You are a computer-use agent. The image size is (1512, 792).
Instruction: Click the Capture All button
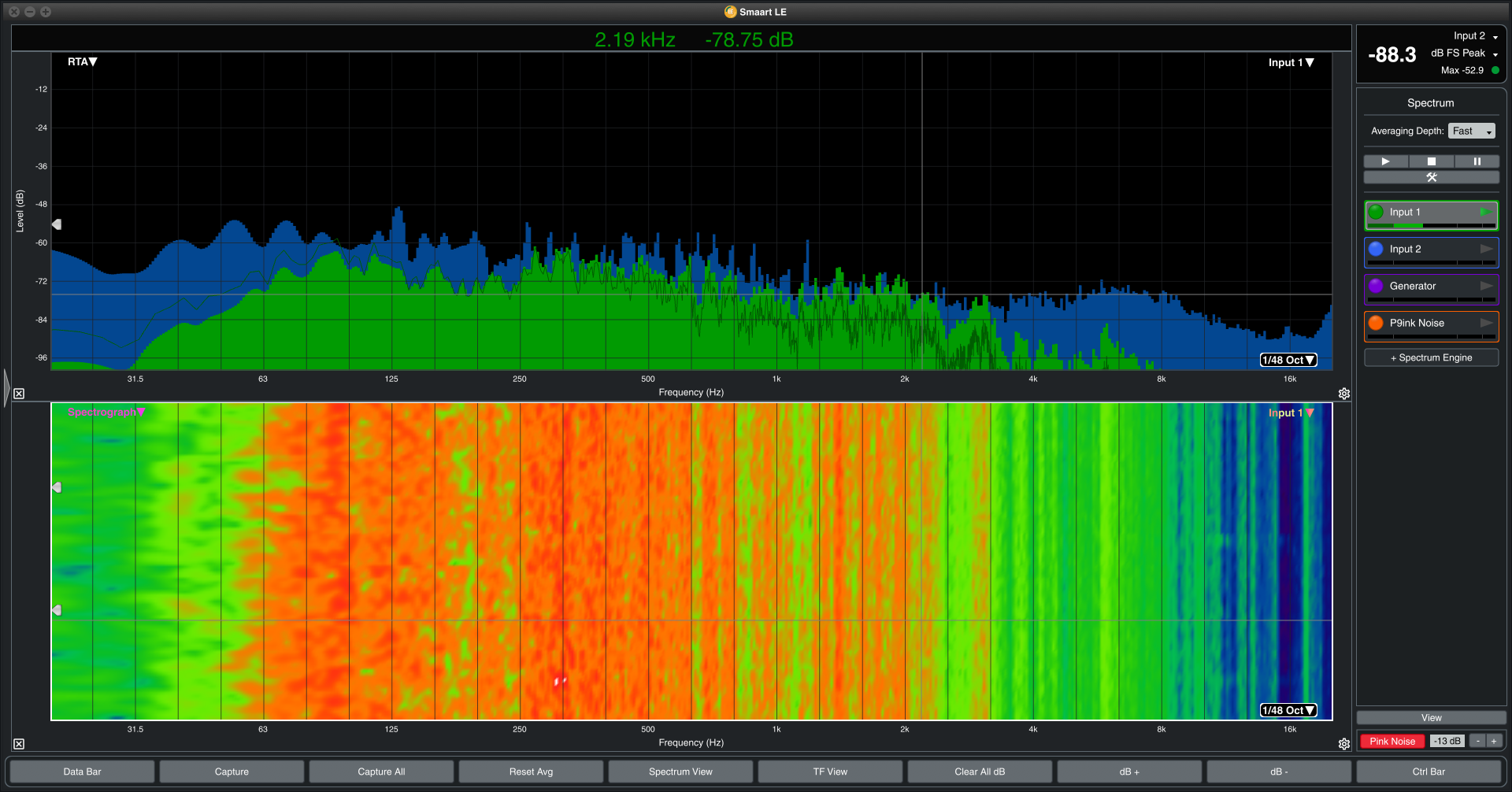(381, 772)
